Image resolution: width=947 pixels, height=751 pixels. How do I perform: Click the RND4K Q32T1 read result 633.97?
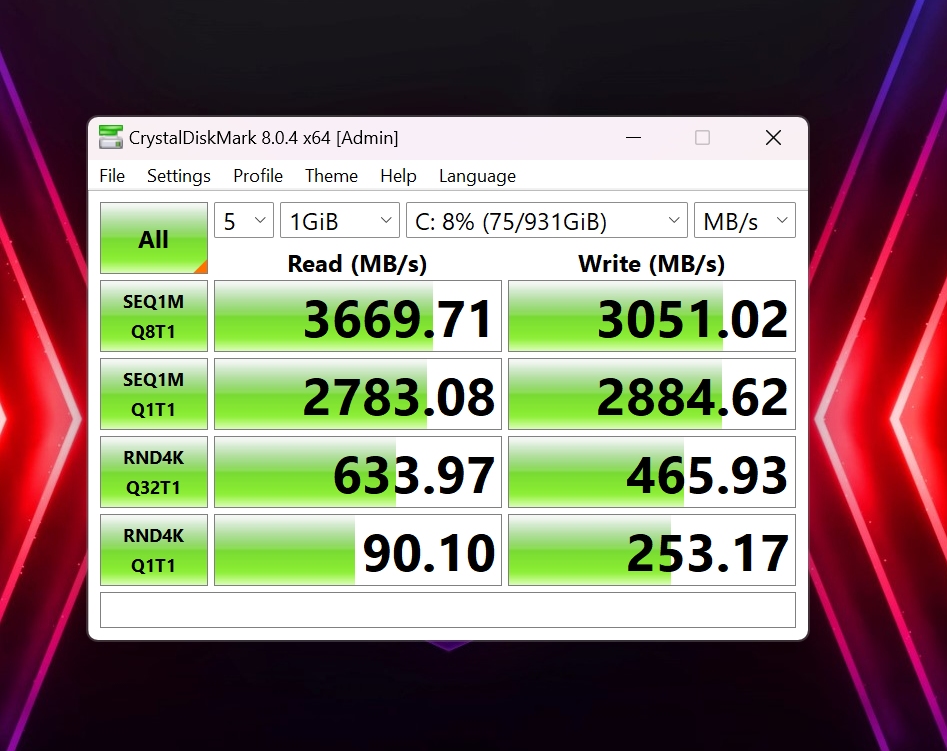click(x=358, y=472)
